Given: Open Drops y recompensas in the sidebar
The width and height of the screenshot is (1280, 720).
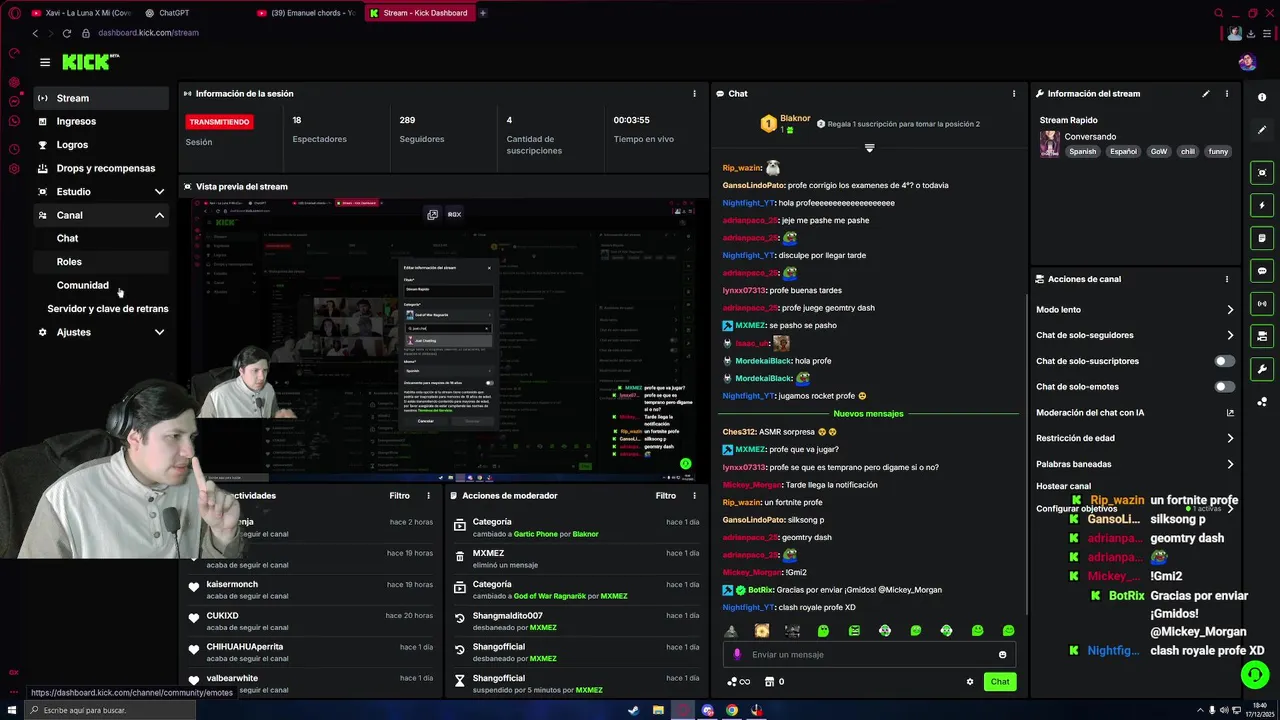Looking at the screenshot, I should 102,168.
